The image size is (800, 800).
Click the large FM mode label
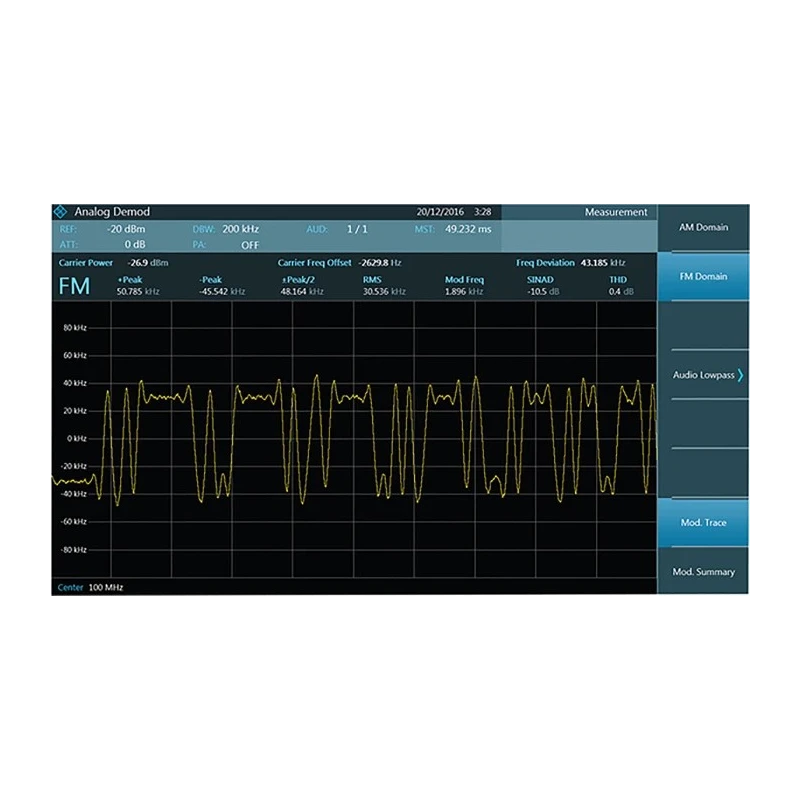(x=74, y=286)
